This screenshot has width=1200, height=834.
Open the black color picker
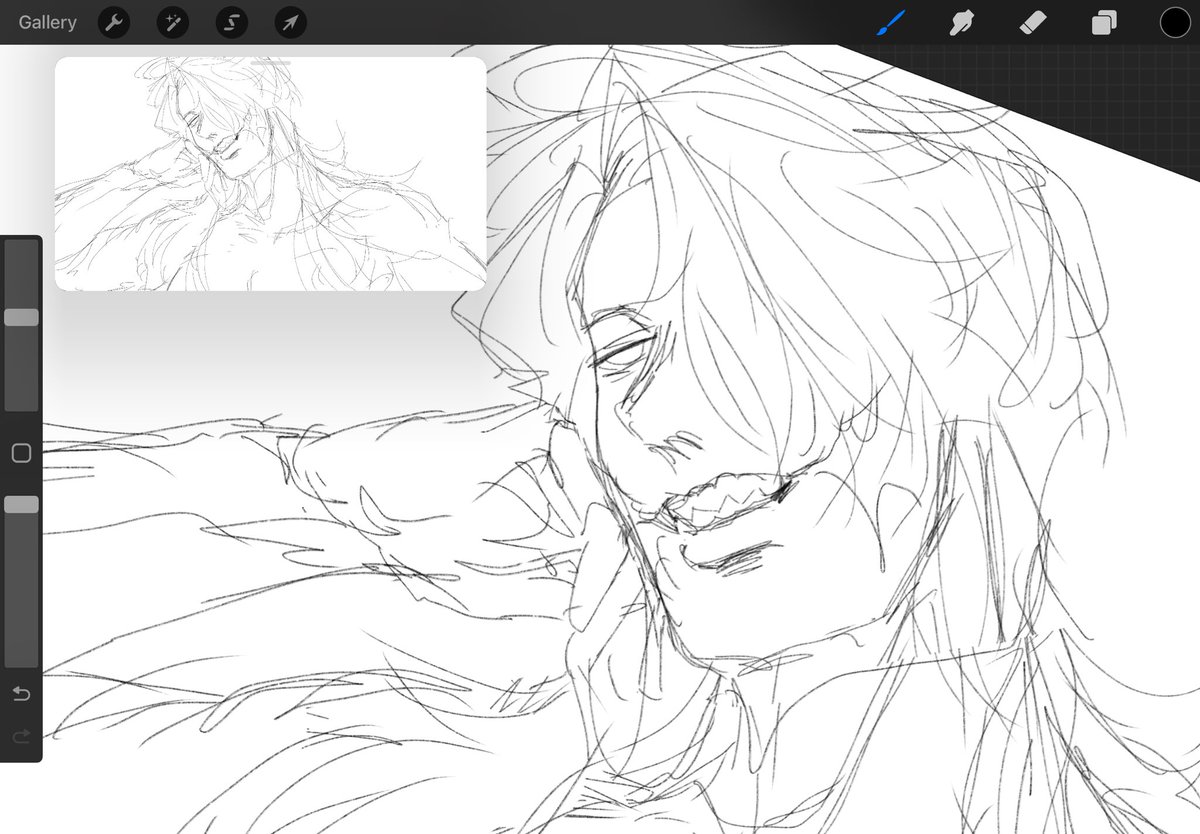pos(1175,22)
